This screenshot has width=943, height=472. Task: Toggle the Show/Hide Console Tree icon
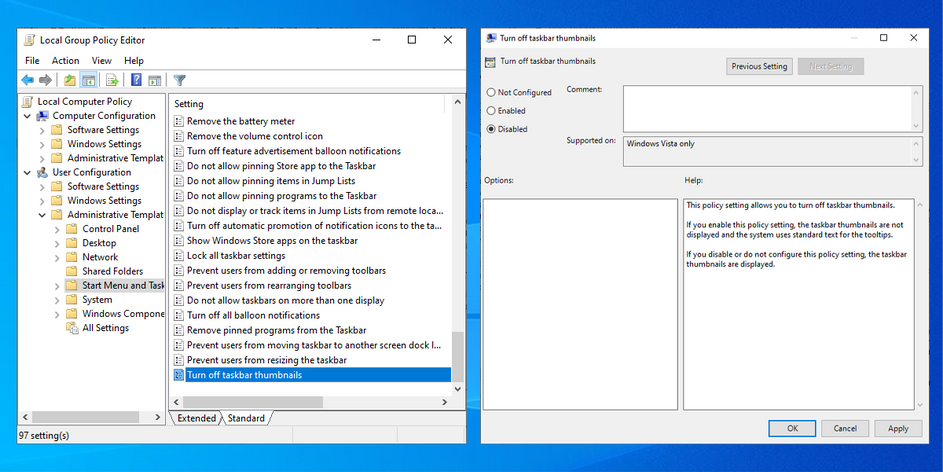88,80
